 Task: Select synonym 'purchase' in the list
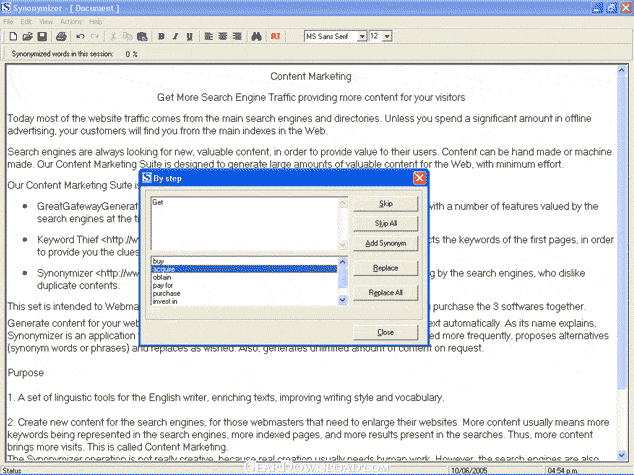tap(244, 293)
